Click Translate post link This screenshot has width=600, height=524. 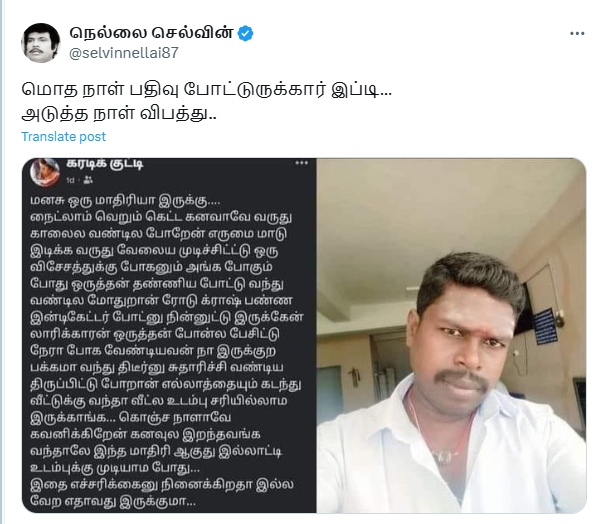tap(64, 137)
